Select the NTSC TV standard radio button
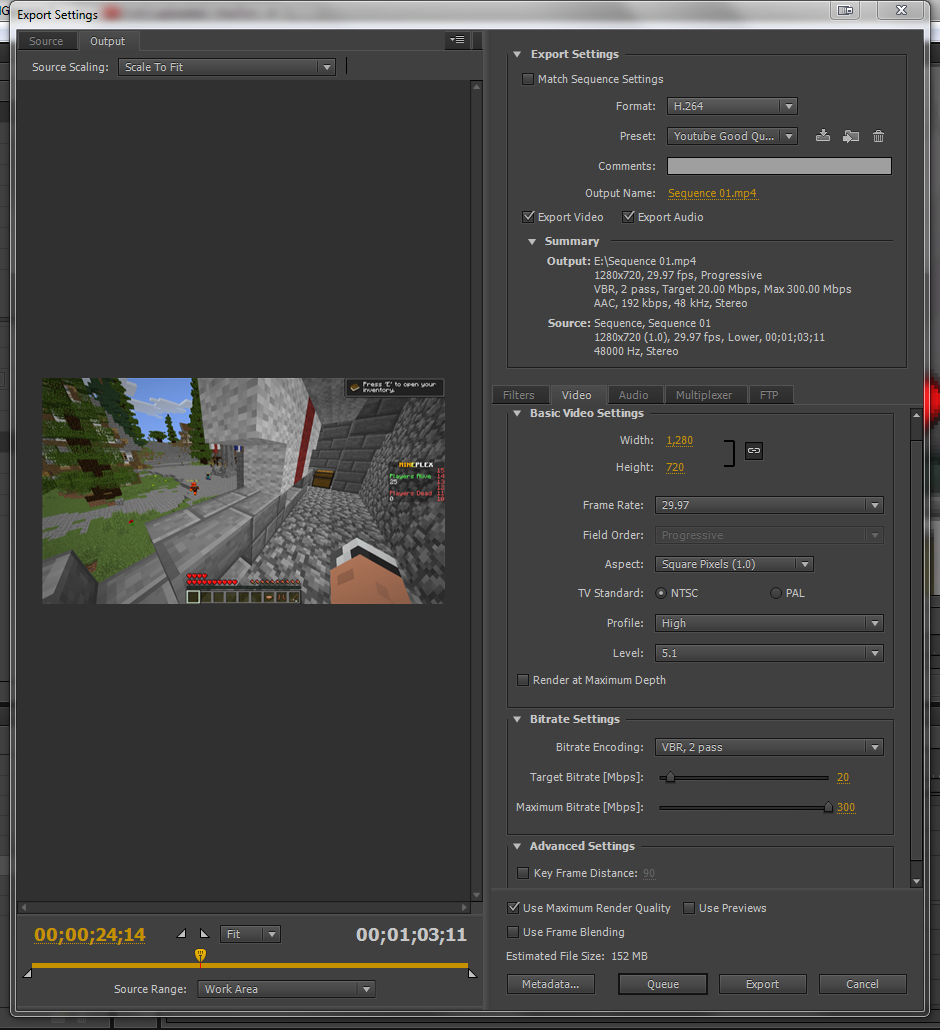Viewport: 940px width, 1030px height. coord(661,593)
